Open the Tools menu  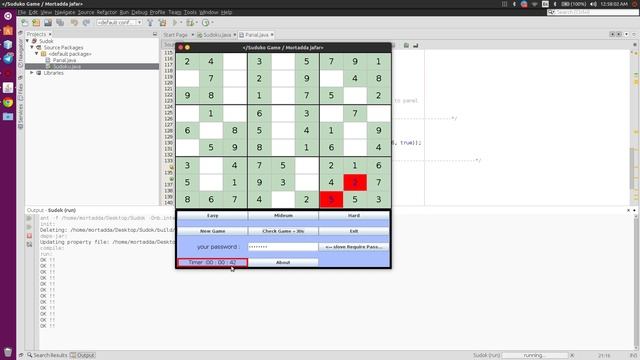190,12
